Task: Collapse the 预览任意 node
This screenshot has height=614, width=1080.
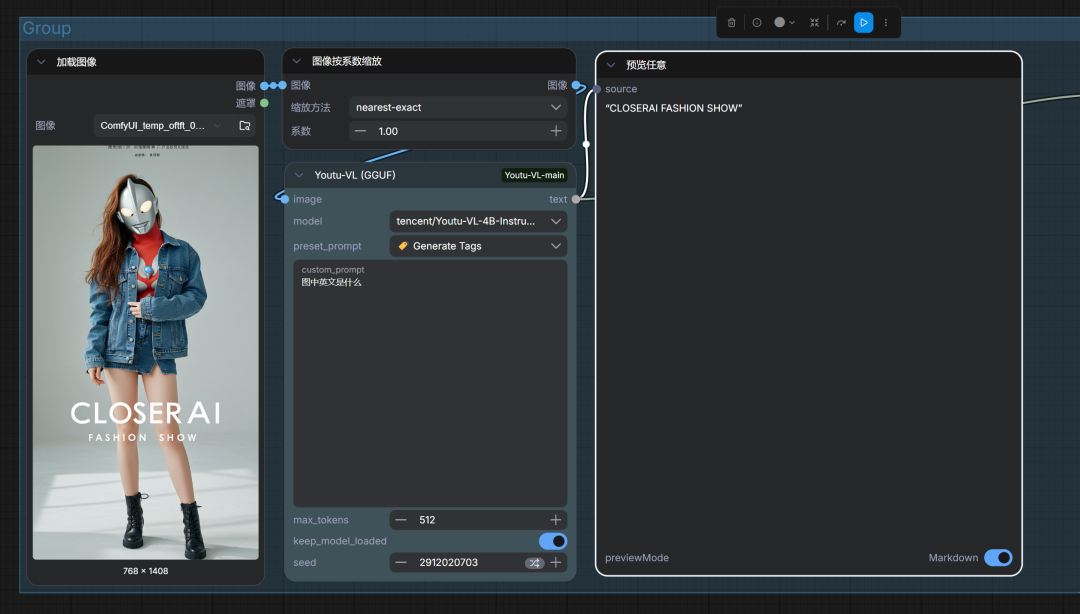Action: click(x=611, y=65)
